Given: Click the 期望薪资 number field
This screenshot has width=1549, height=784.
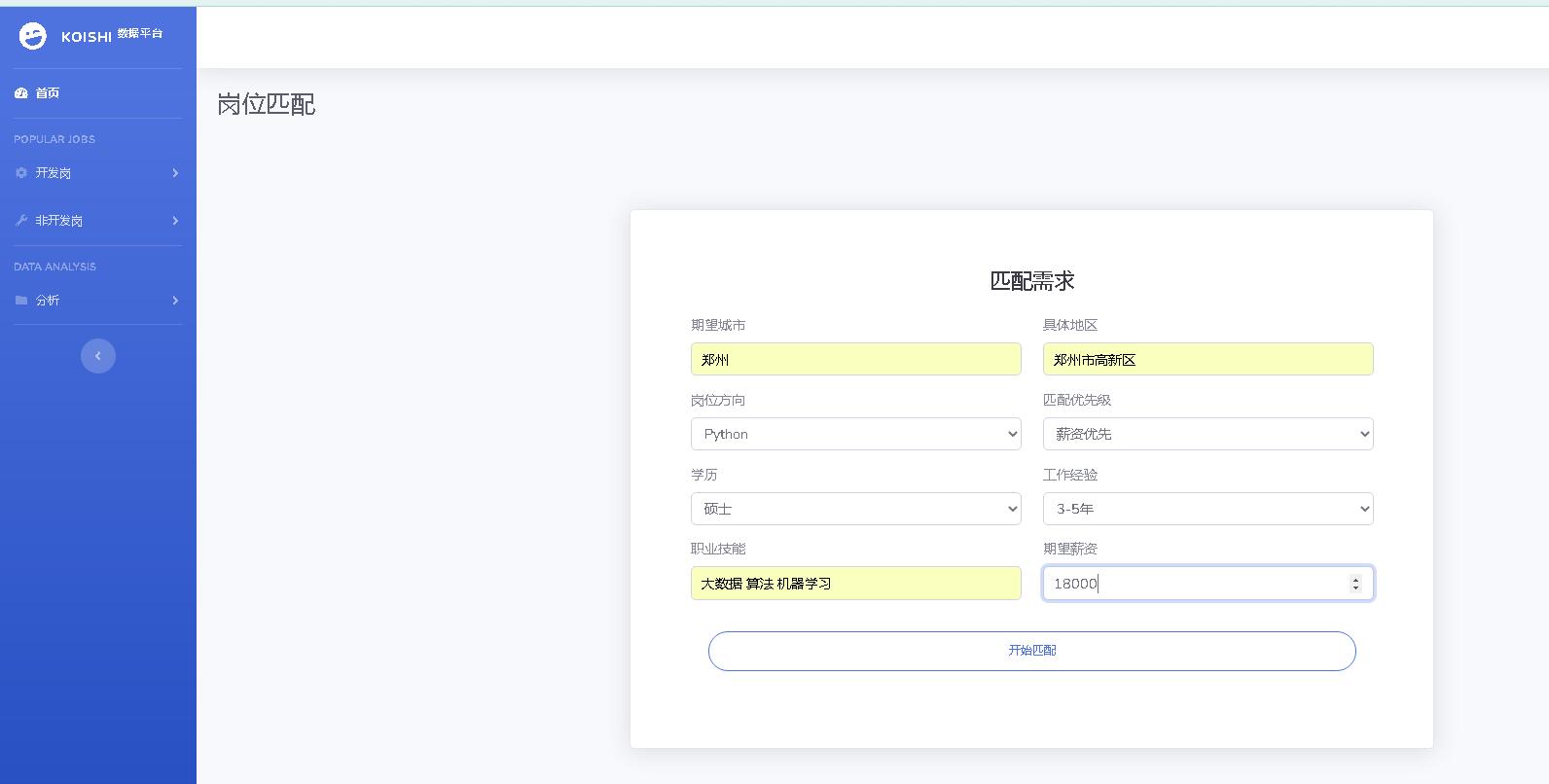Looking at the screenshot, I should click(x=1208, y=584).
